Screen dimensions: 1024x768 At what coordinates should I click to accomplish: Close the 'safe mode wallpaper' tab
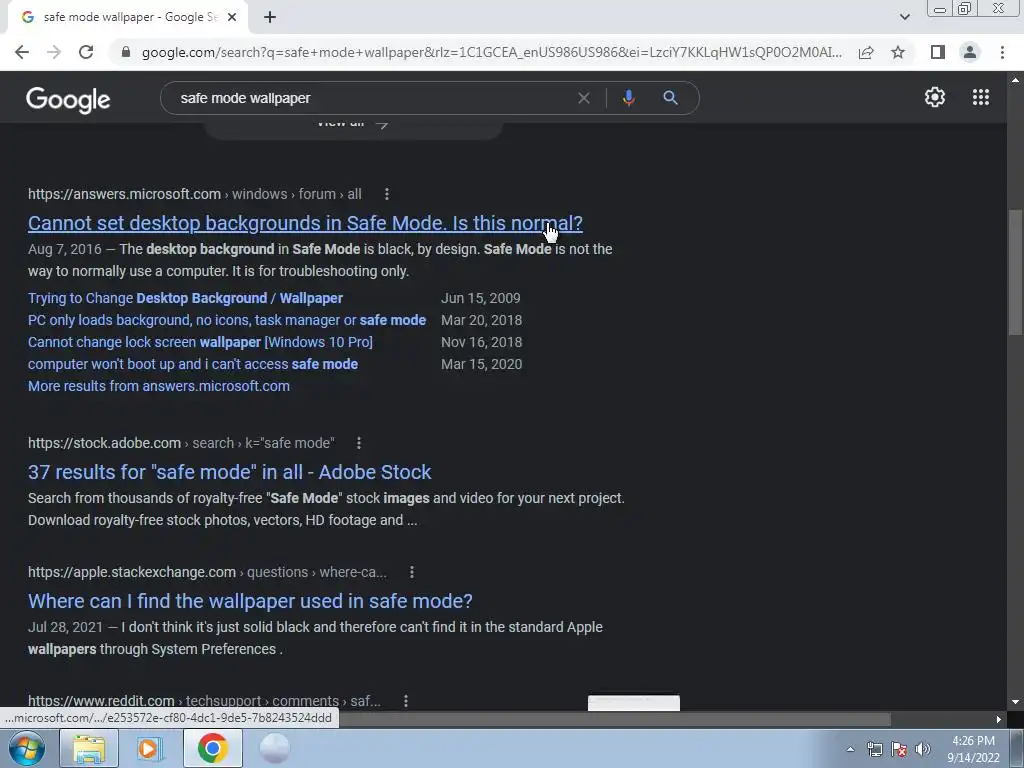pyautogui.click(x=232, y=17)
